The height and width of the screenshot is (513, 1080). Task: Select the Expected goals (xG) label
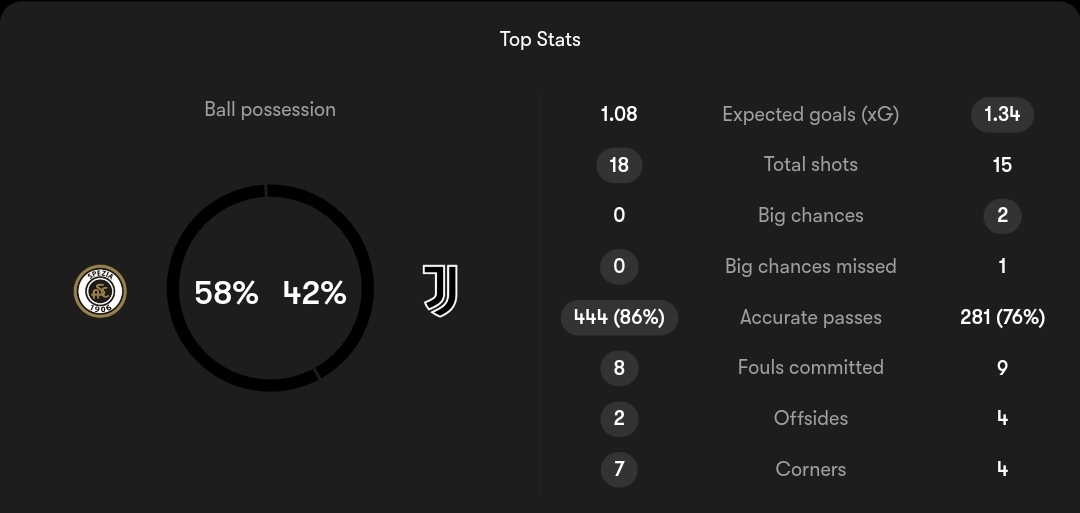(811, 114)
